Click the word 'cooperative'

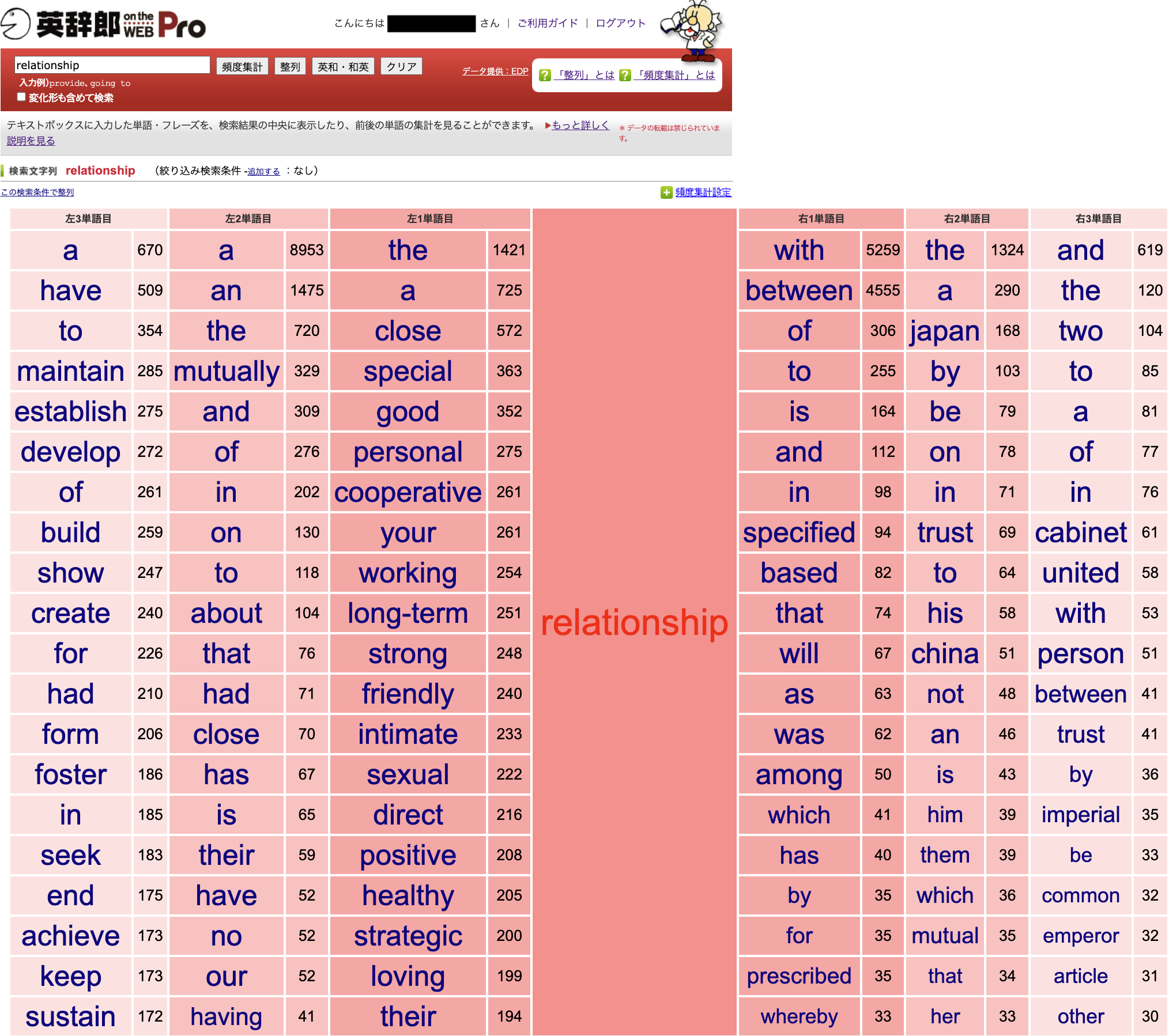click(408, 493)
